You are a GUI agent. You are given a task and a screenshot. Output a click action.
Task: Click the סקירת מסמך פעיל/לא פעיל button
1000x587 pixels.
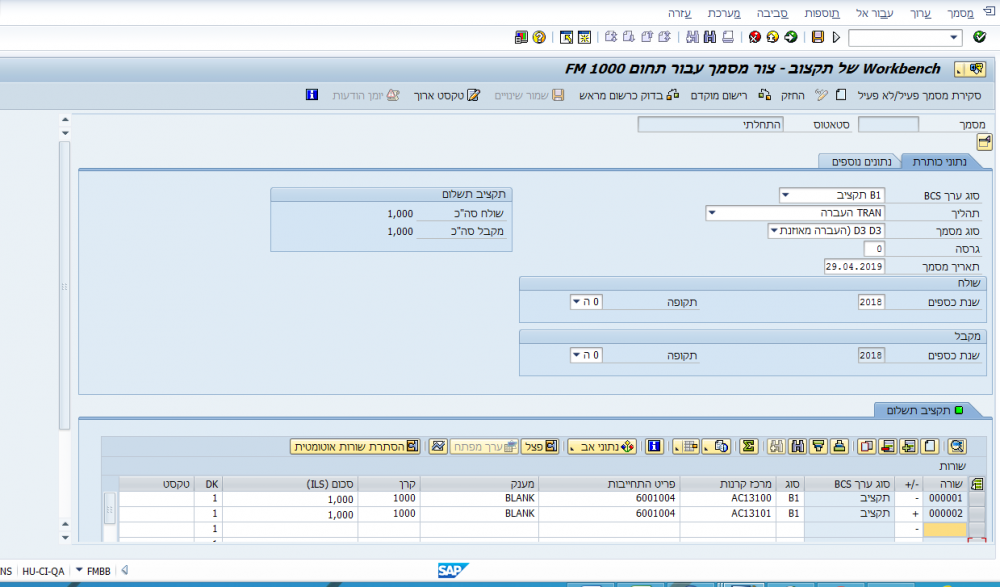[919, 95]
